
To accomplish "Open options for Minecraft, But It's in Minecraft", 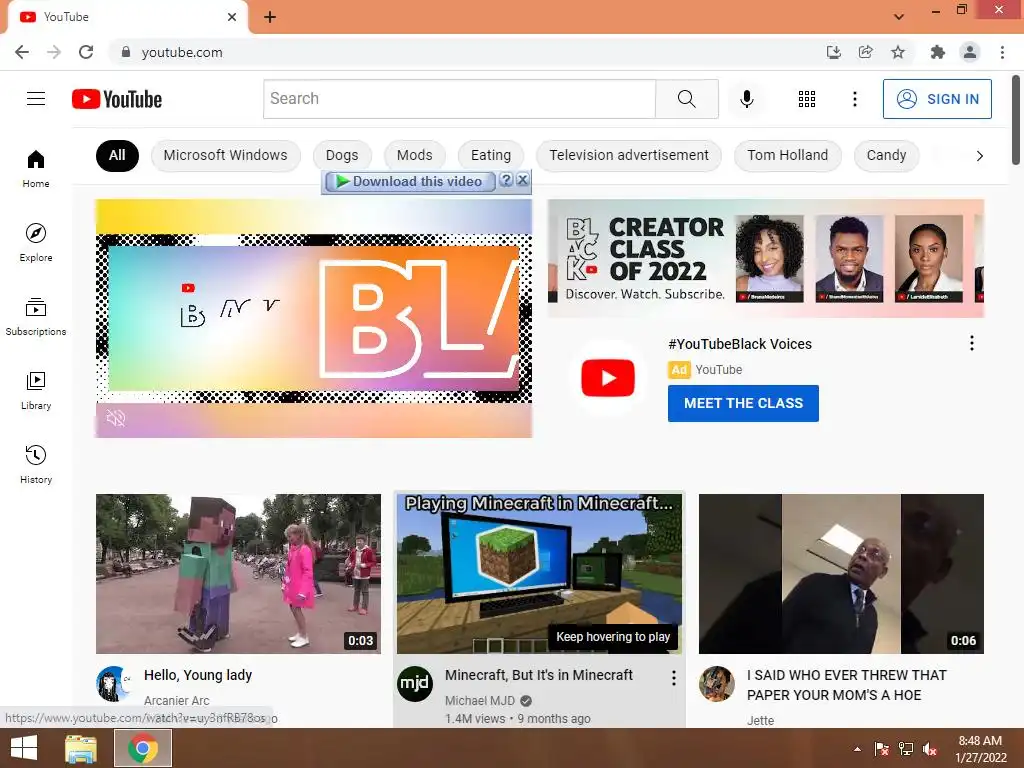I will 673,678.
